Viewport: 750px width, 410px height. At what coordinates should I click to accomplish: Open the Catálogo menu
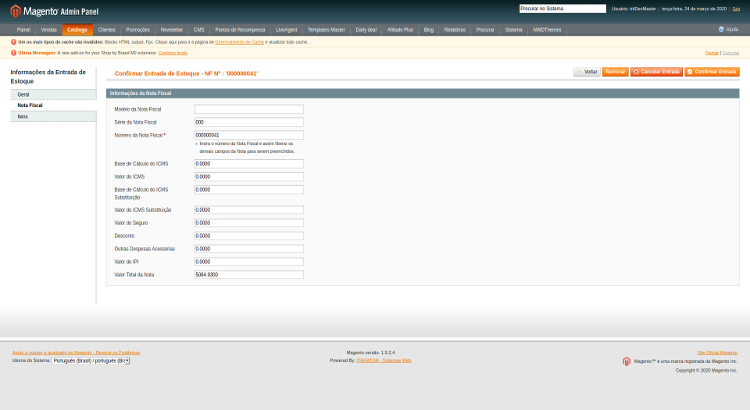click(x=77, y=30)
